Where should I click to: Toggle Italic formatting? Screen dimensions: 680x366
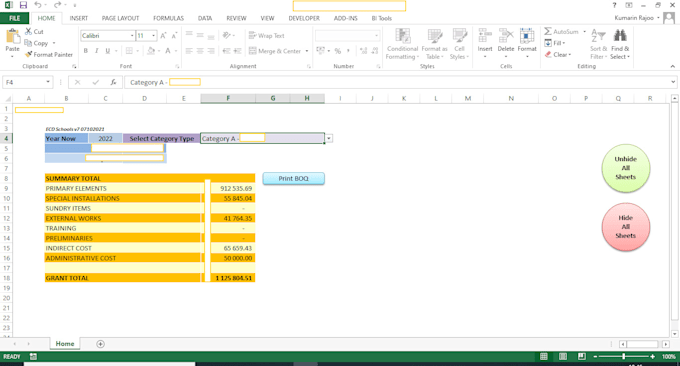(x=97, y=51)
